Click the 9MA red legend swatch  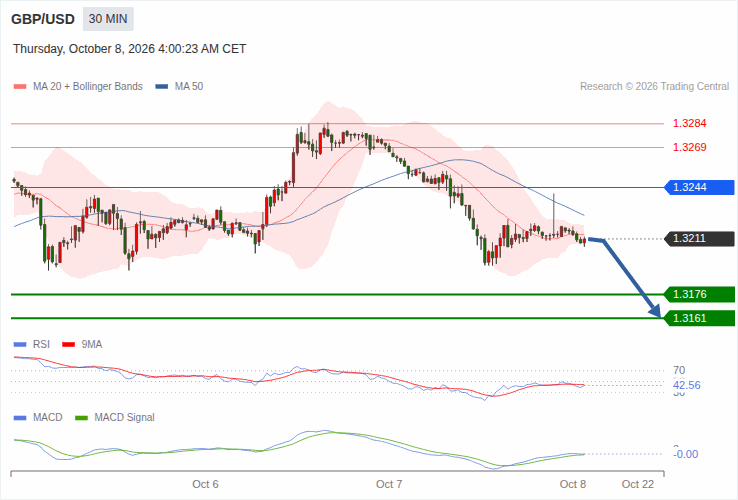69,345
